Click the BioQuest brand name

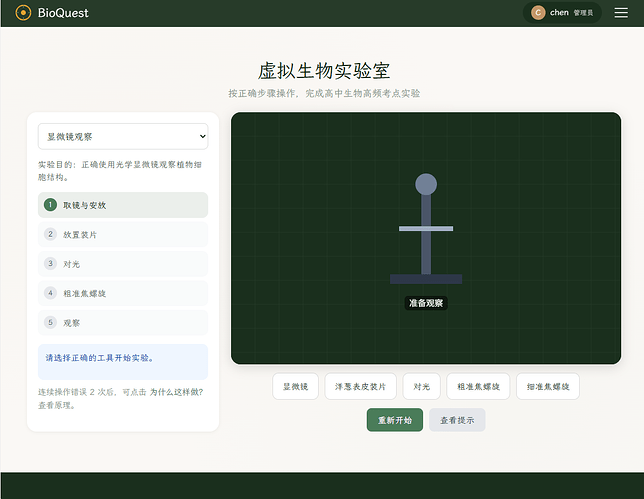63,13
